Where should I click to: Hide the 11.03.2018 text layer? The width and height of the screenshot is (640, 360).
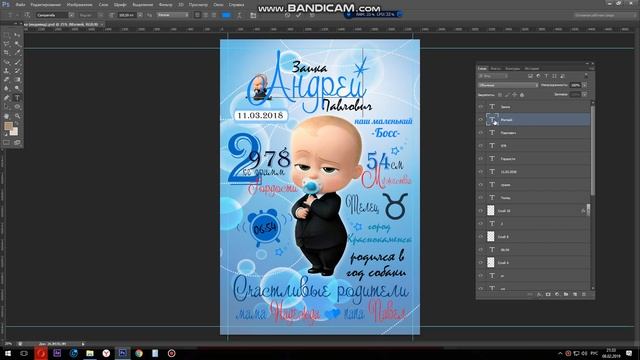[x=481, y=172]
